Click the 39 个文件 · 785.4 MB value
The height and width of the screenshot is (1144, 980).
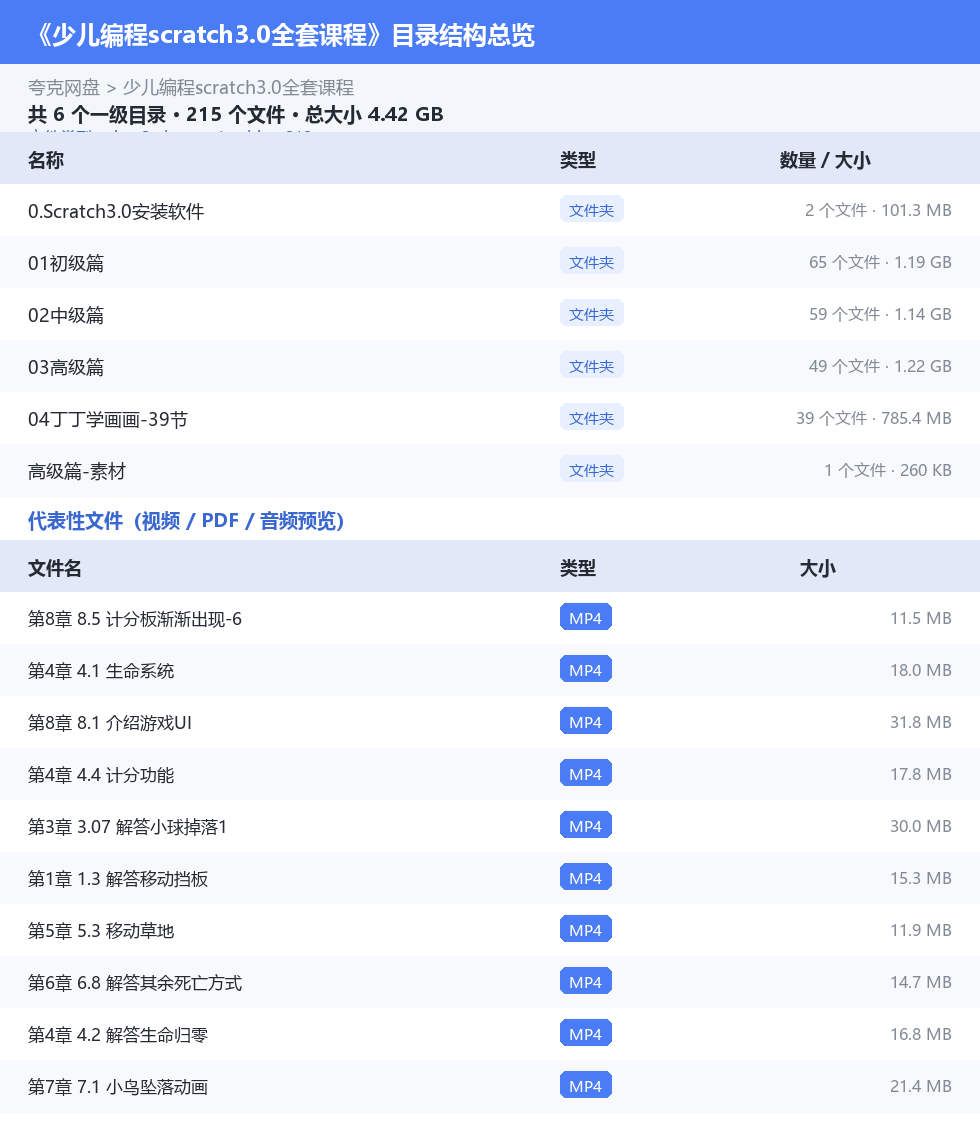(x=873, y=418)
